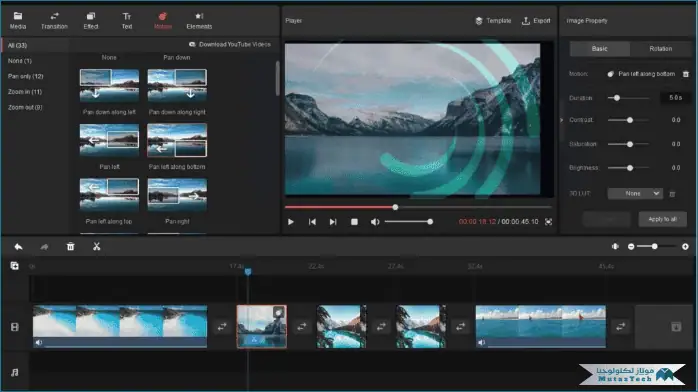Play the video preview
The image size is (698, 392).
point(291,222)
